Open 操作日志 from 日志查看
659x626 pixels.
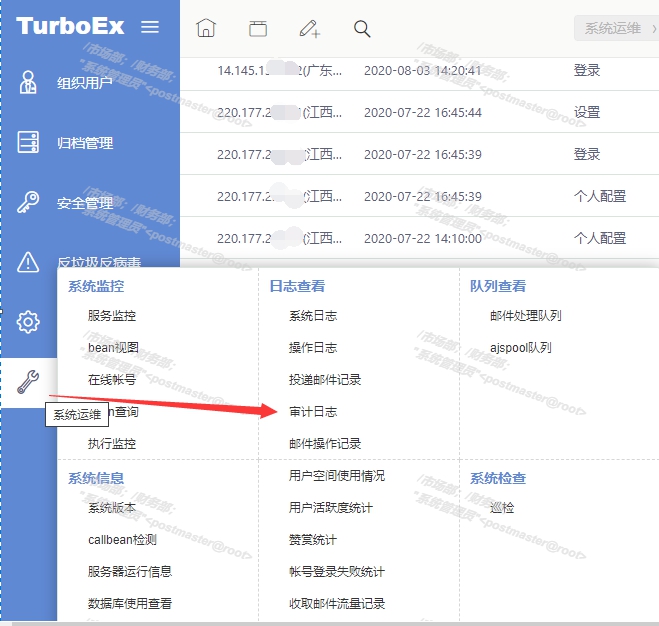[313, 348]
